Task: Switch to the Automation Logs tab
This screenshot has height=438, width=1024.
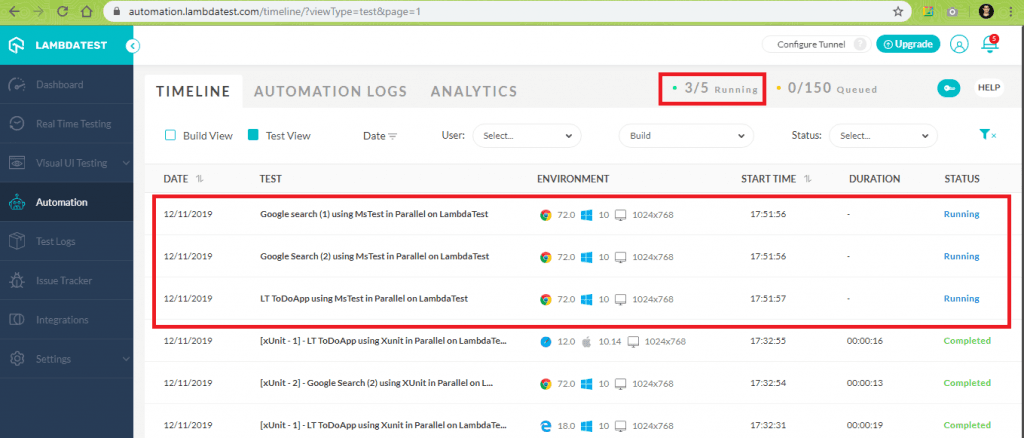Action: [x=330, y=91]
